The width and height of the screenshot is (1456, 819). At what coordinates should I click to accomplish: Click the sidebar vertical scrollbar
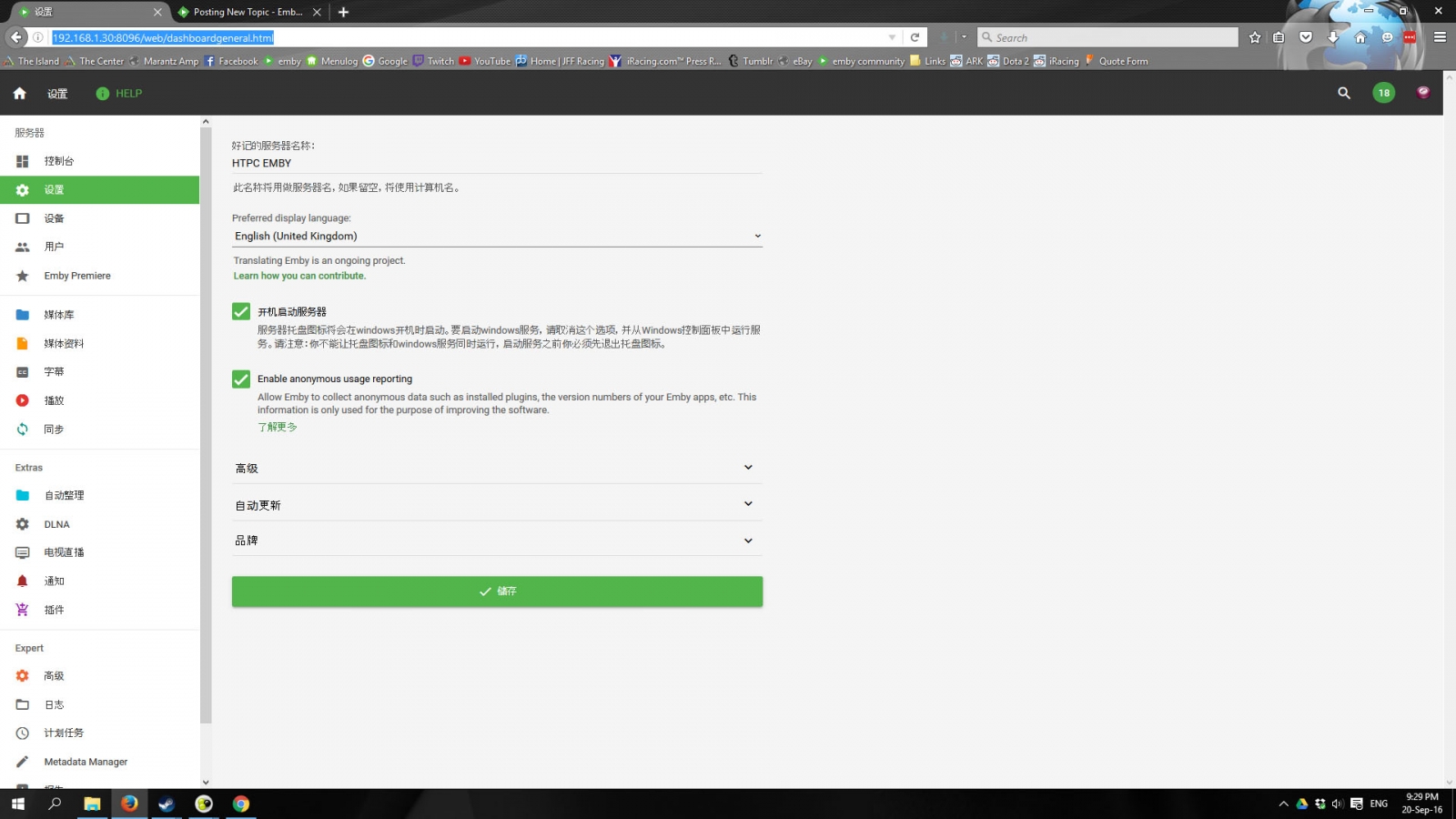pos(206,423)
